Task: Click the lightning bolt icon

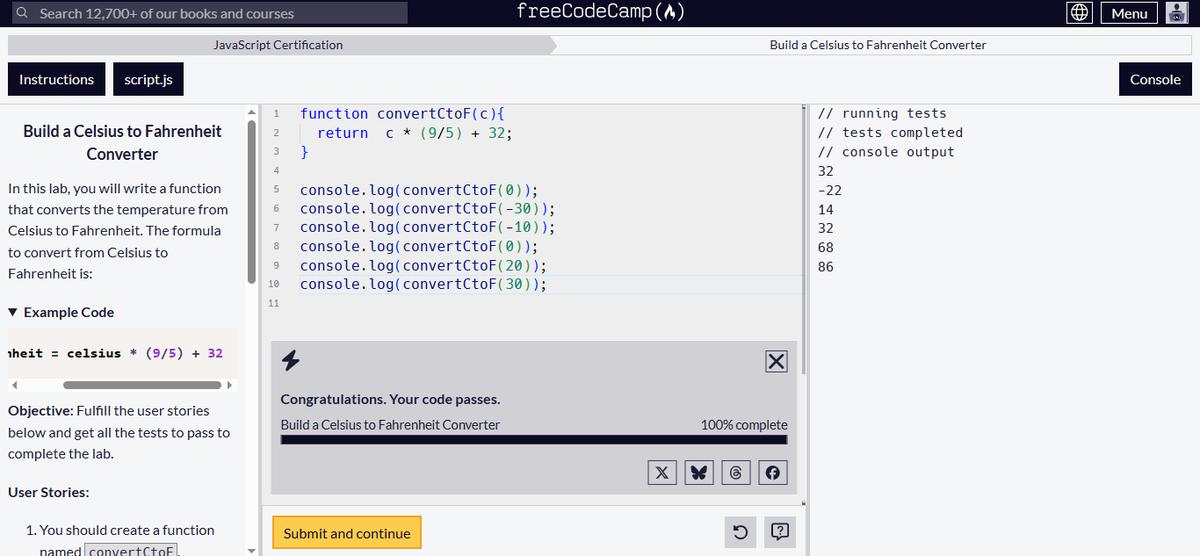Action: tap(291, 360)
